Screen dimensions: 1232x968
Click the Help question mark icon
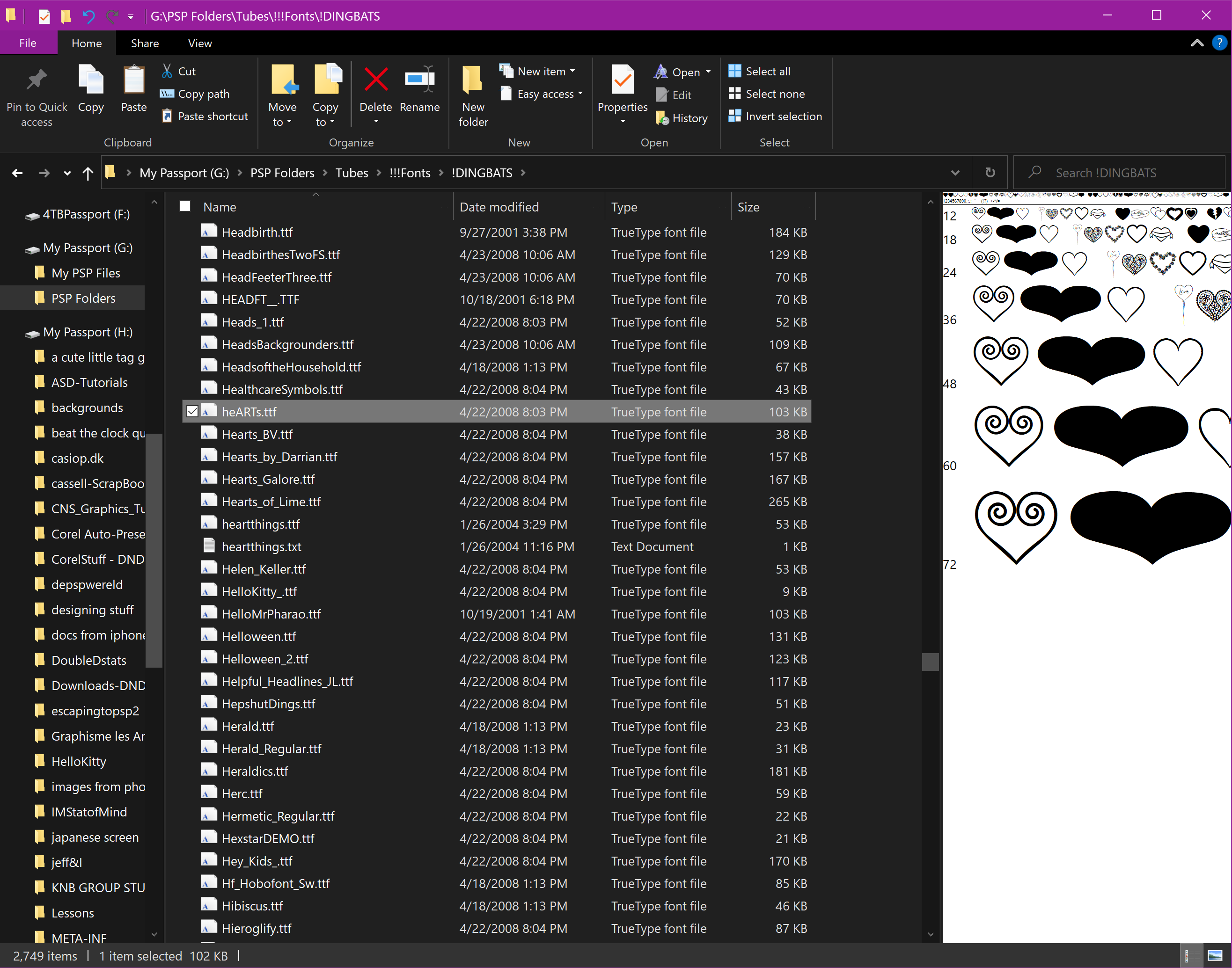(1218, 43)
